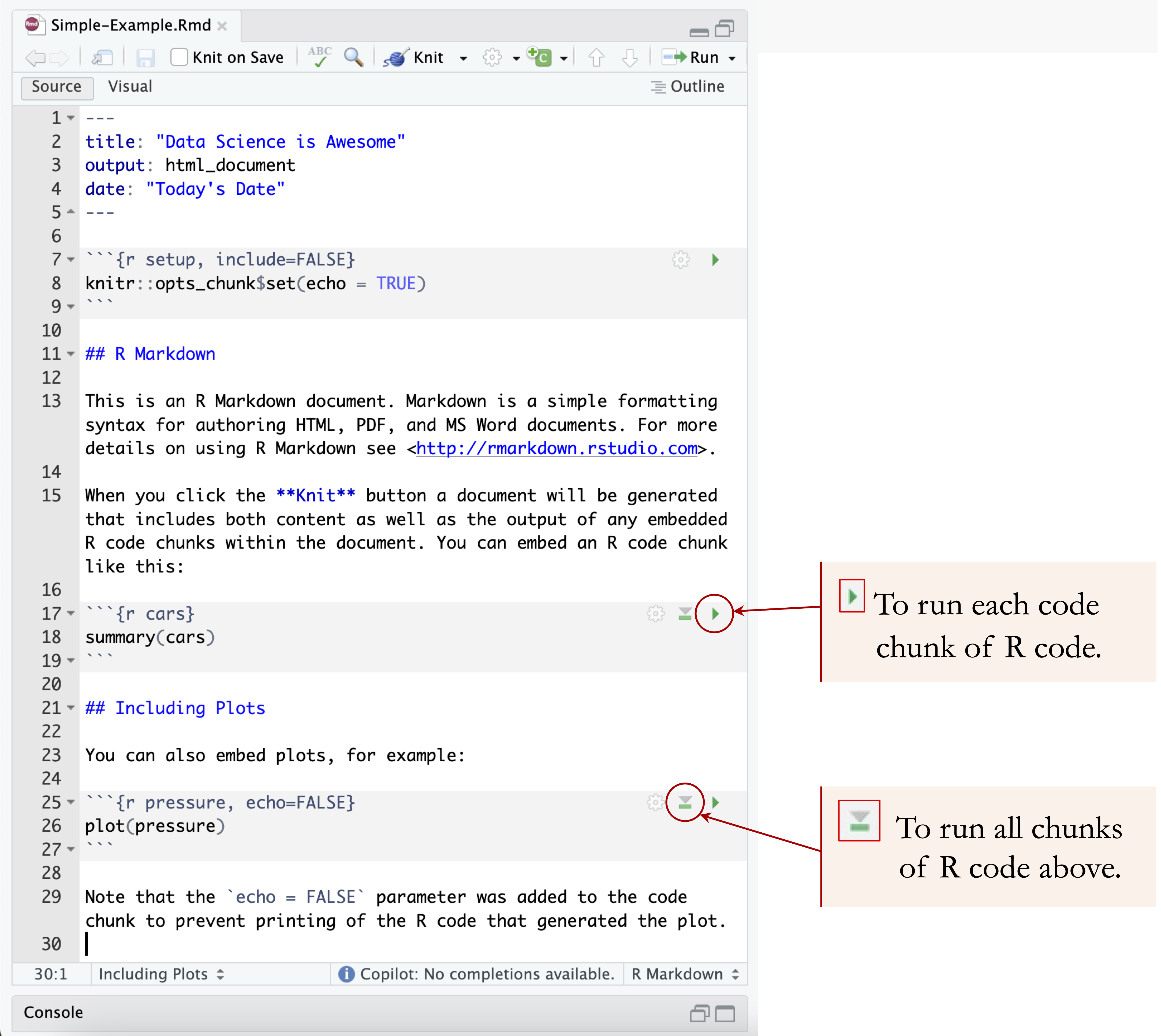Click the Run button
Viewport: 1161px width, 1036px height.
(x=691, y=58)
